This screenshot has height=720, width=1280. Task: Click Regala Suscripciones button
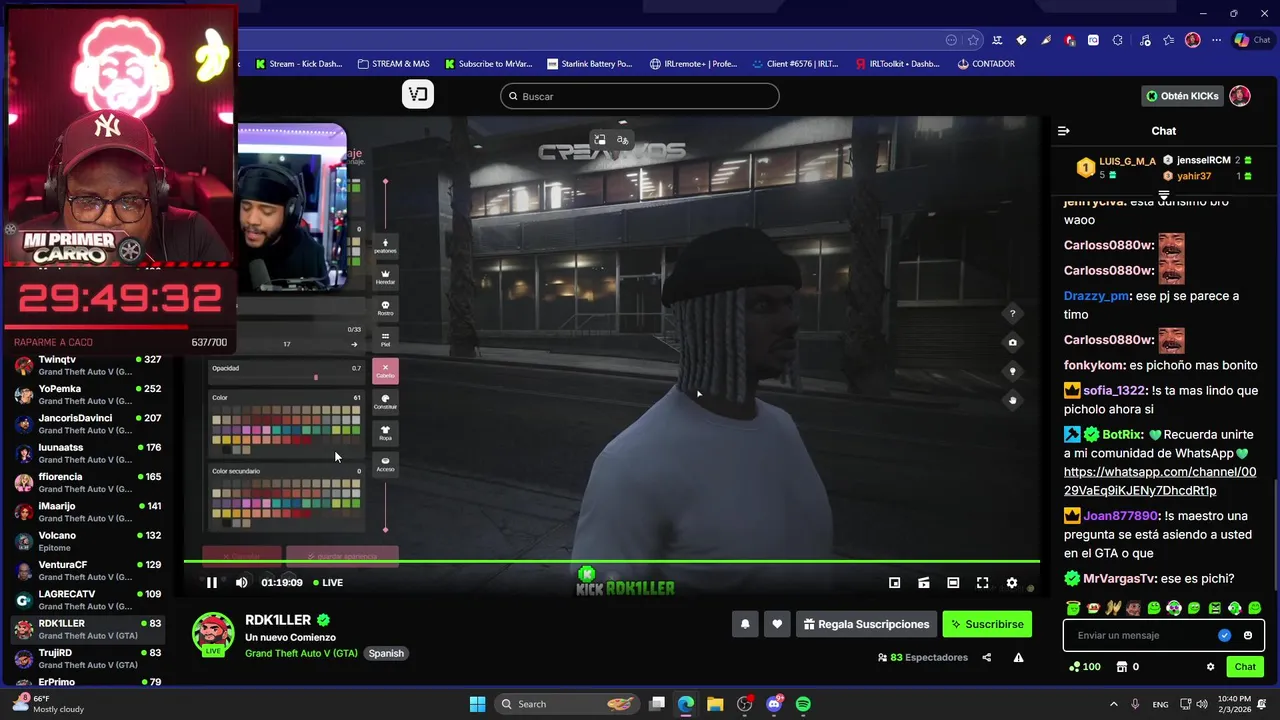(866, 624)
